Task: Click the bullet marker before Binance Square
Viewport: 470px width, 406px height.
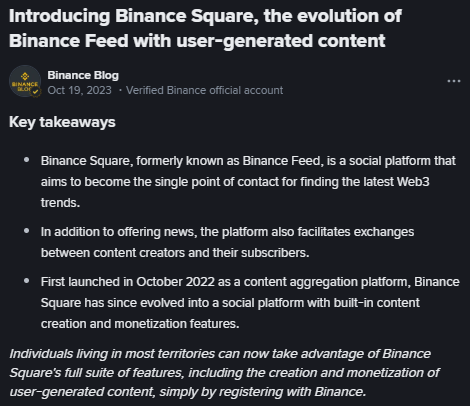Action: [x=27, y=160]
